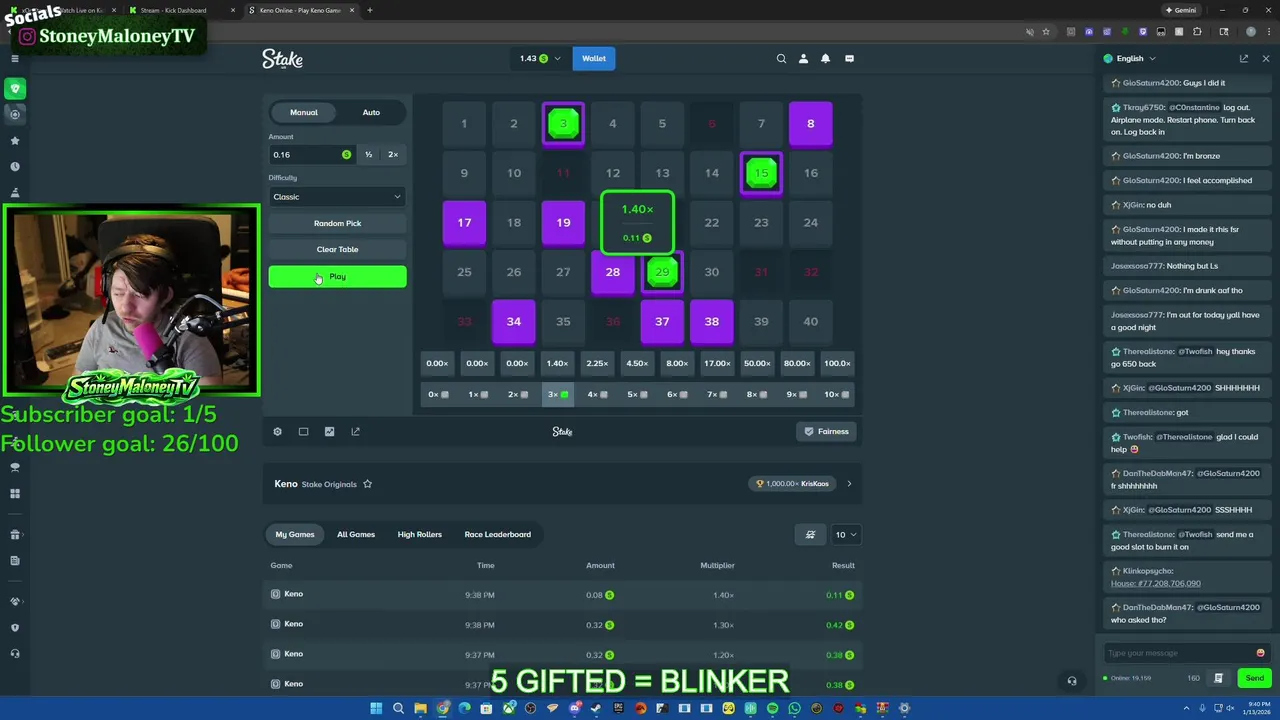Click Clear Table button

click(337, 250)
